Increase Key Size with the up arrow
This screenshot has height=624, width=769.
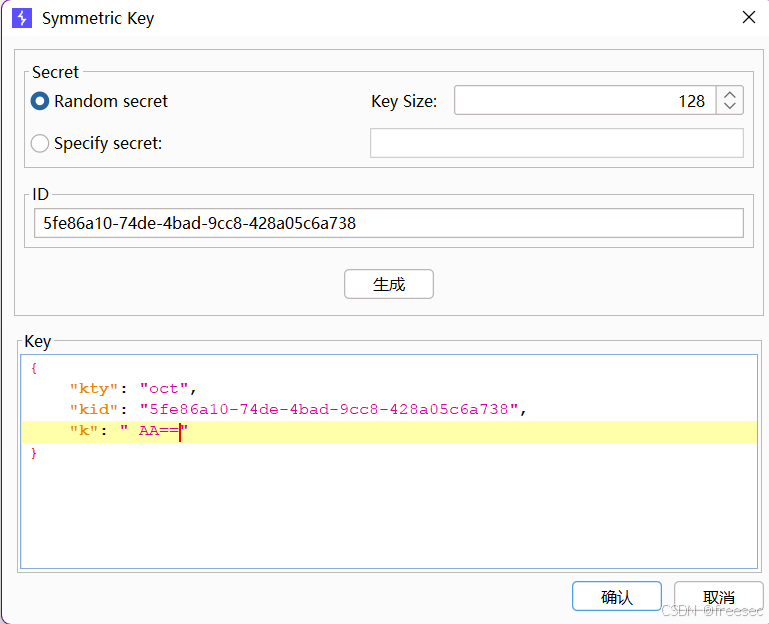pyautogui.click(x=730, y=95)
